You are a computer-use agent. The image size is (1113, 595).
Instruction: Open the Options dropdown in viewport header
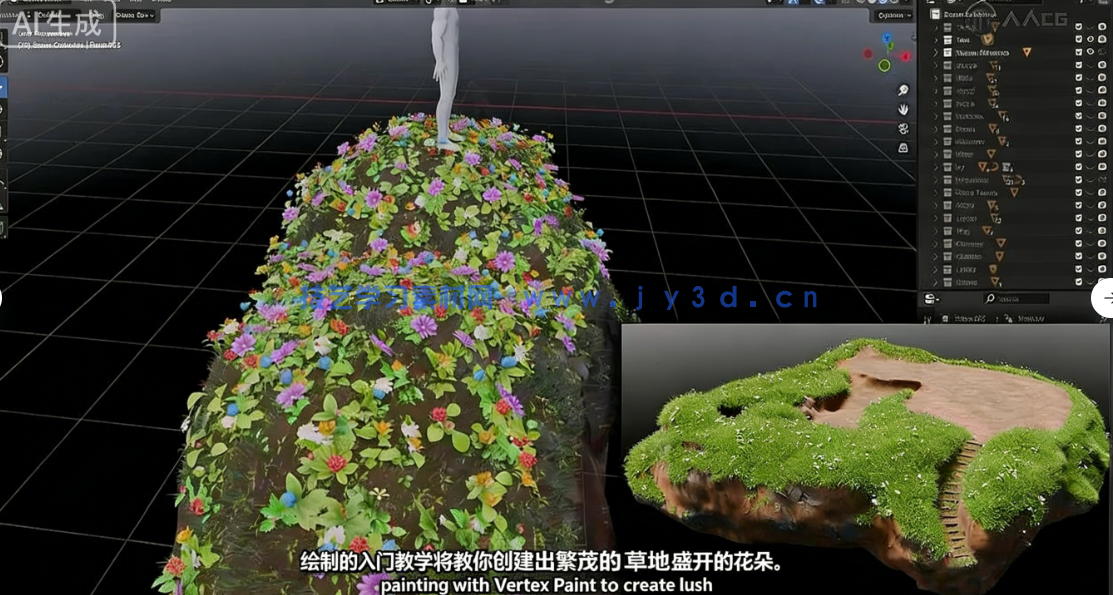pyautogui.click(x=893, y=16)
